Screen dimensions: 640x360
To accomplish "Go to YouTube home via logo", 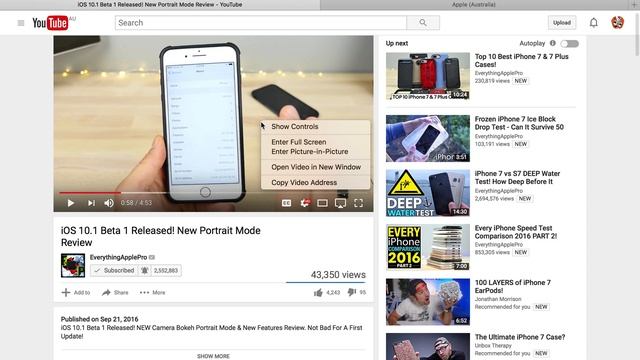I will coord(50,23).
